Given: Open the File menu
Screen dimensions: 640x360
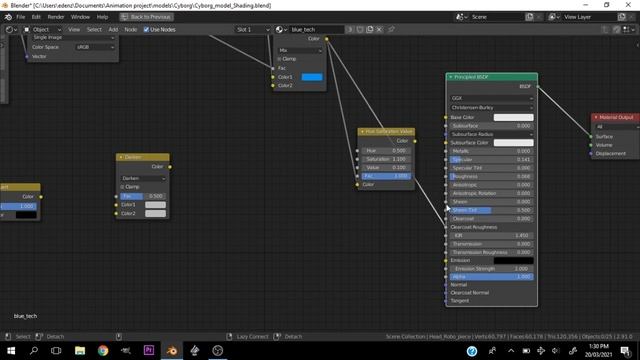Looking at the screenshot, I should tap(20, 17).
